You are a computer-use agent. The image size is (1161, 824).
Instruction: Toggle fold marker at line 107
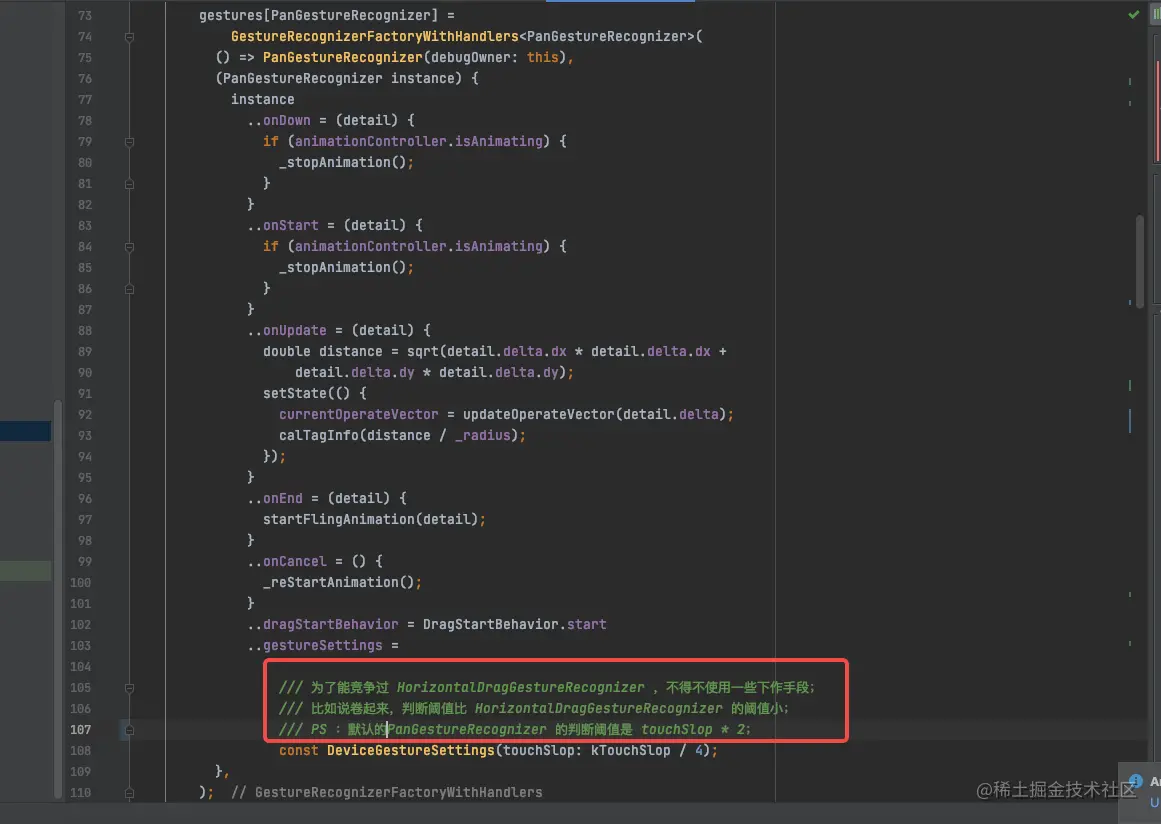point(129,730)
